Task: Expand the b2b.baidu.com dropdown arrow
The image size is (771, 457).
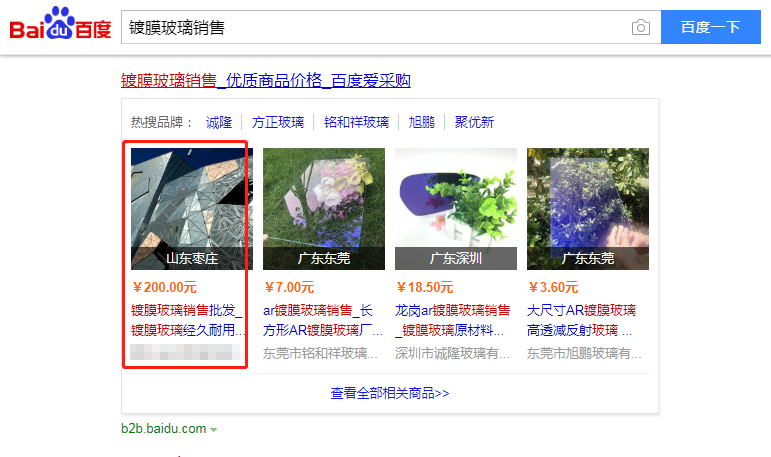Action: click(213, 429)
